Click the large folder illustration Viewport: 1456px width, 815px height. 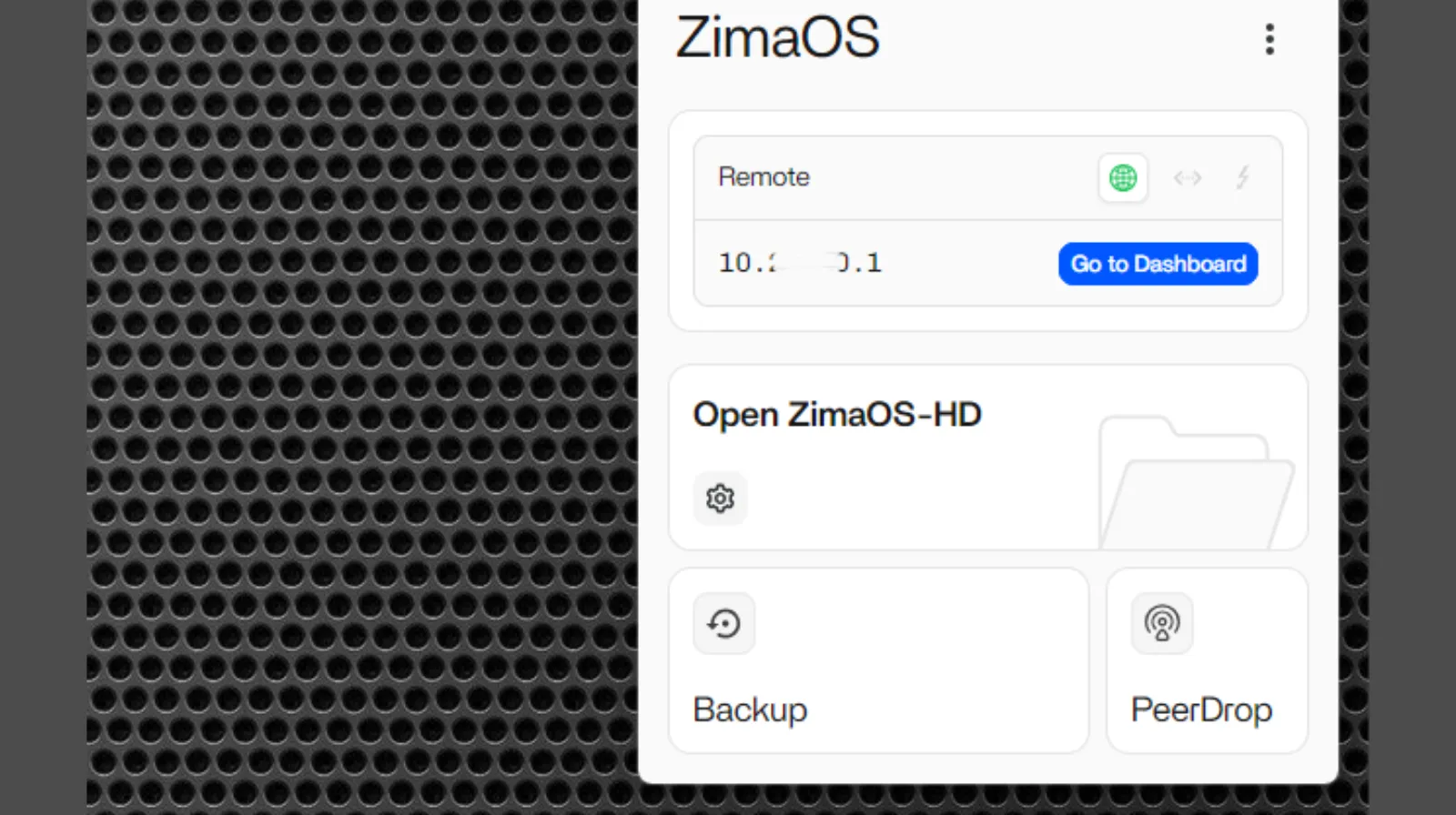click(x=1196, y=482)
